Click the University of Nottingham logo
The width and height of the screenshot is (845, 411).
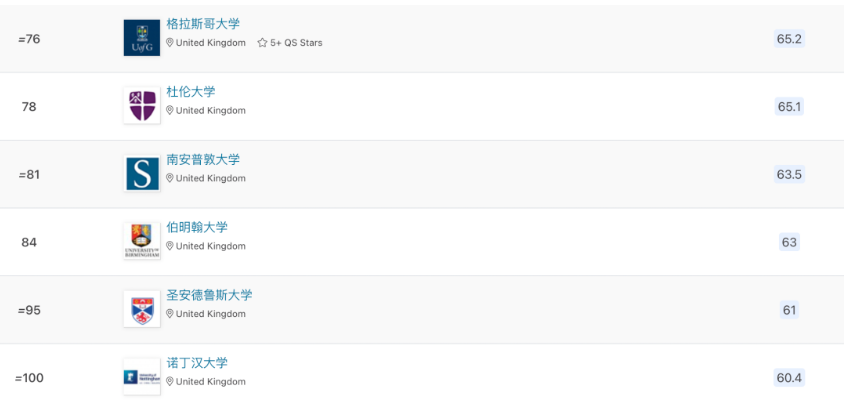(142, 377)
